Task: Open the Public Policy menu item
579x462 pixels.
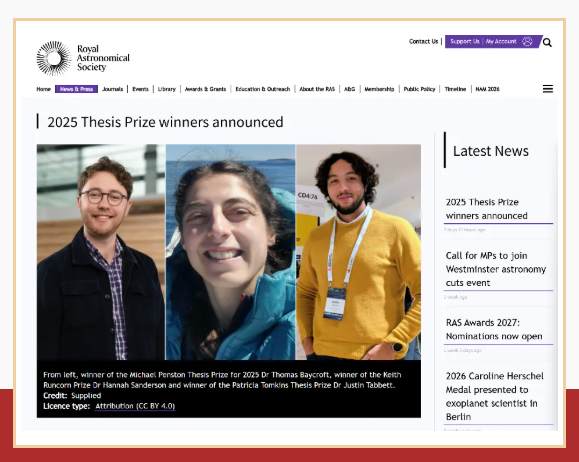Action: pos(419,89)
